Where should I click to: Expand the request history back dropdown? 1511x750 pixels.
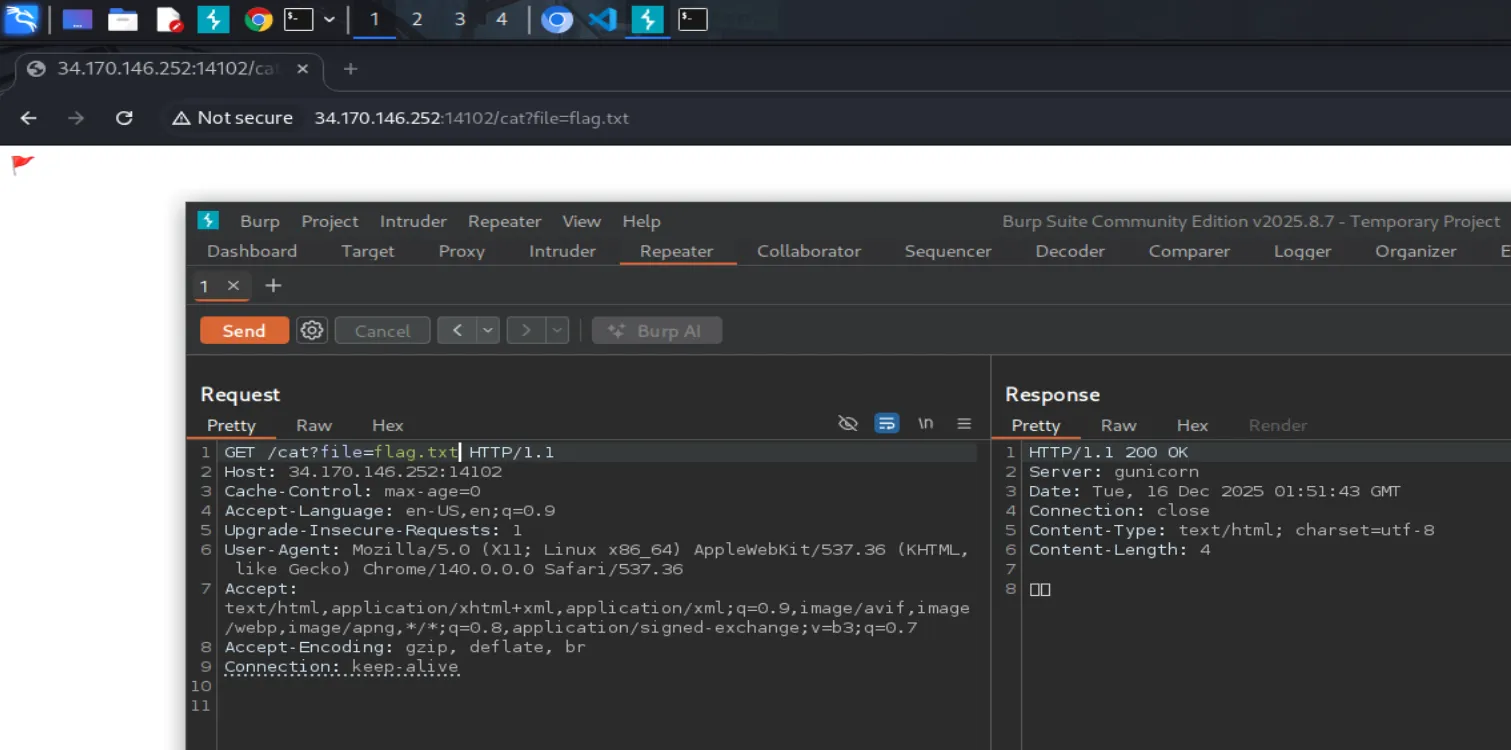point(488,331)
